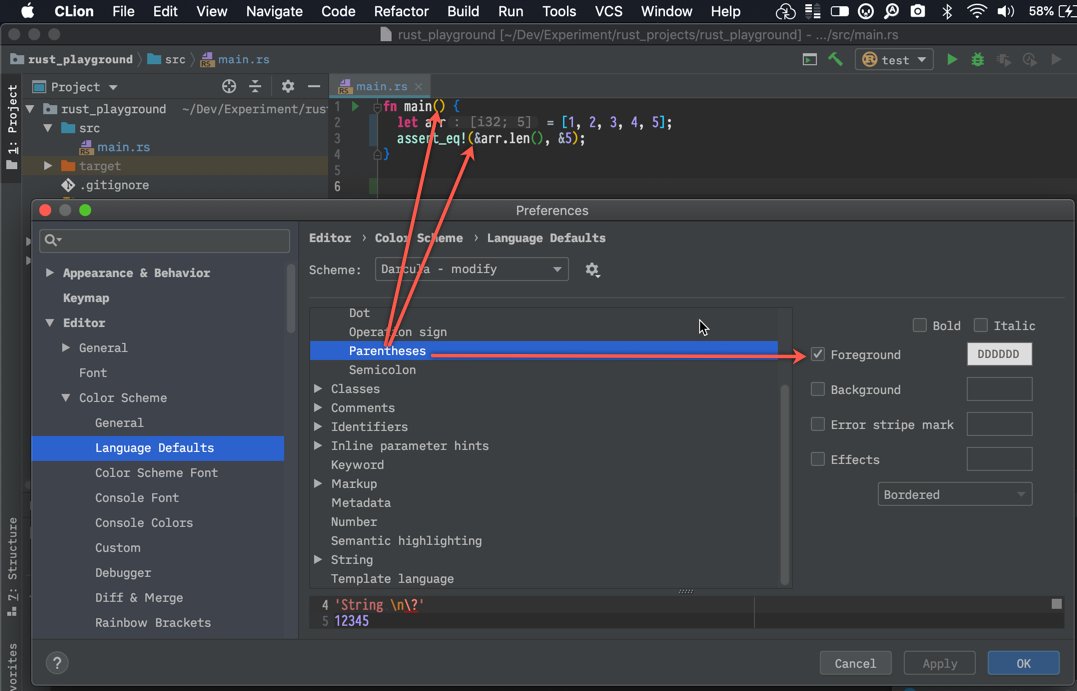Hide the Project panel with minus icon

click(314, 87)
